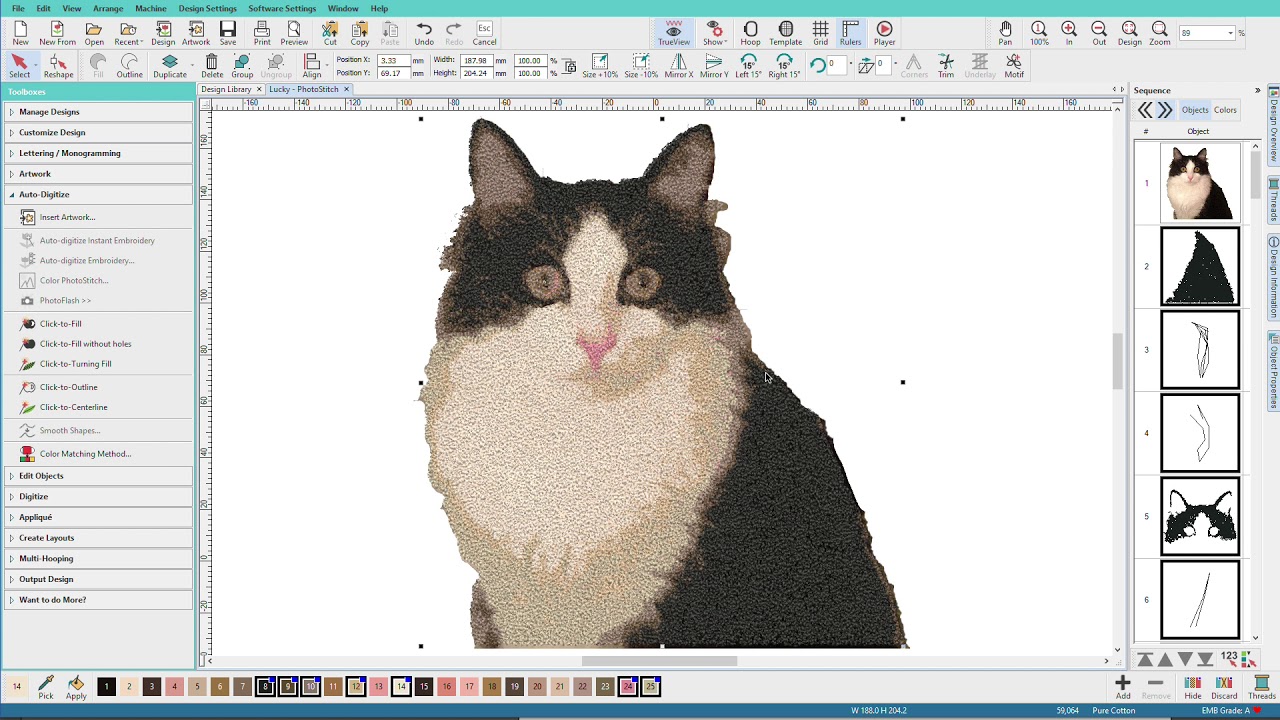This screenshot has height=720, width=1280.
Task: Rotate the design Left 15 degrees
Action: [748, 67]
